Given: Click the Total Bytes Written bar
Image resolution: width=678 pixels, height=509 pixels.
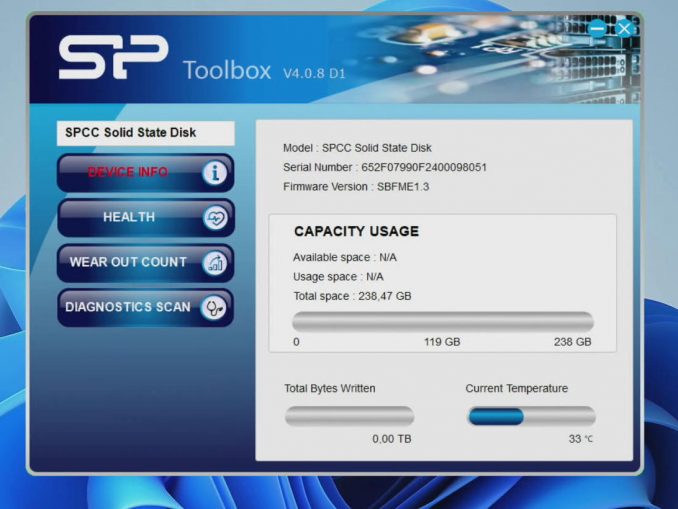Looking at the screenshot, I should point(349,416).
